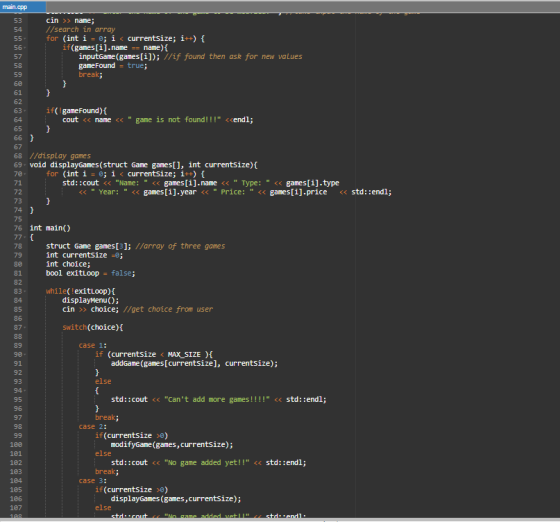
Task: Click the 'break;' statement on line 103
Action: pyautogui.click(x=107, y=472)
